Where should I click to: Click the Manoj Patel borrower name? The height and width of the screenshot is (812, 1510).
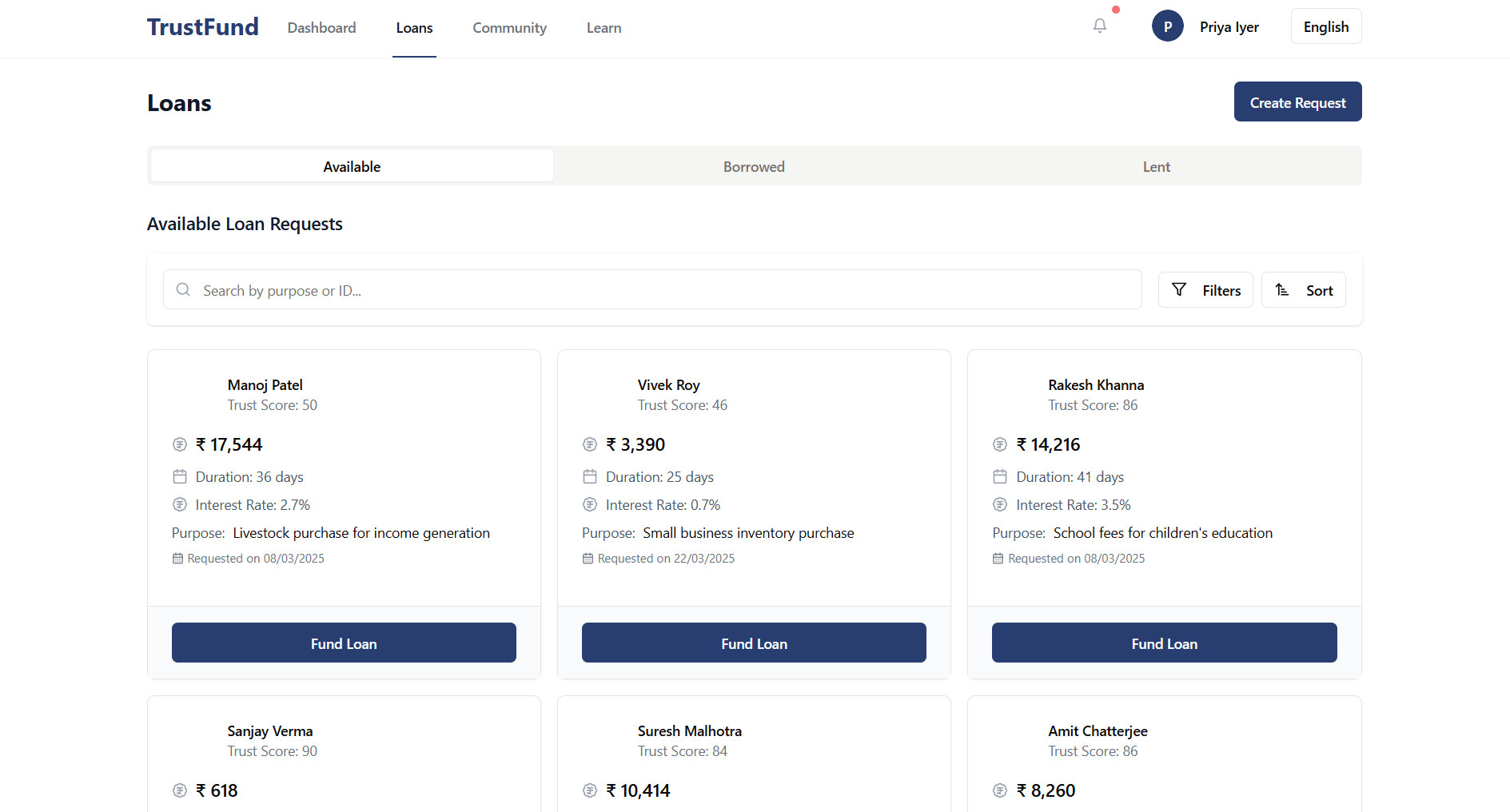pyautogui.click(x=265, y=385)
